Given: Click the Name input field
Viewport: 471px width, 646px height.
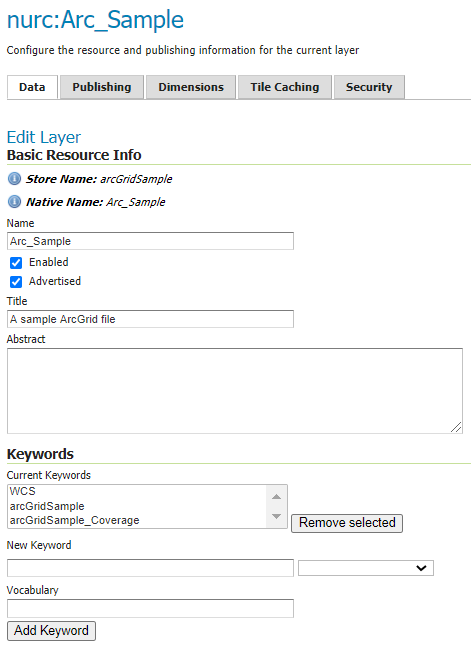Looking at the screenshot, I should [x=150, y=241].
